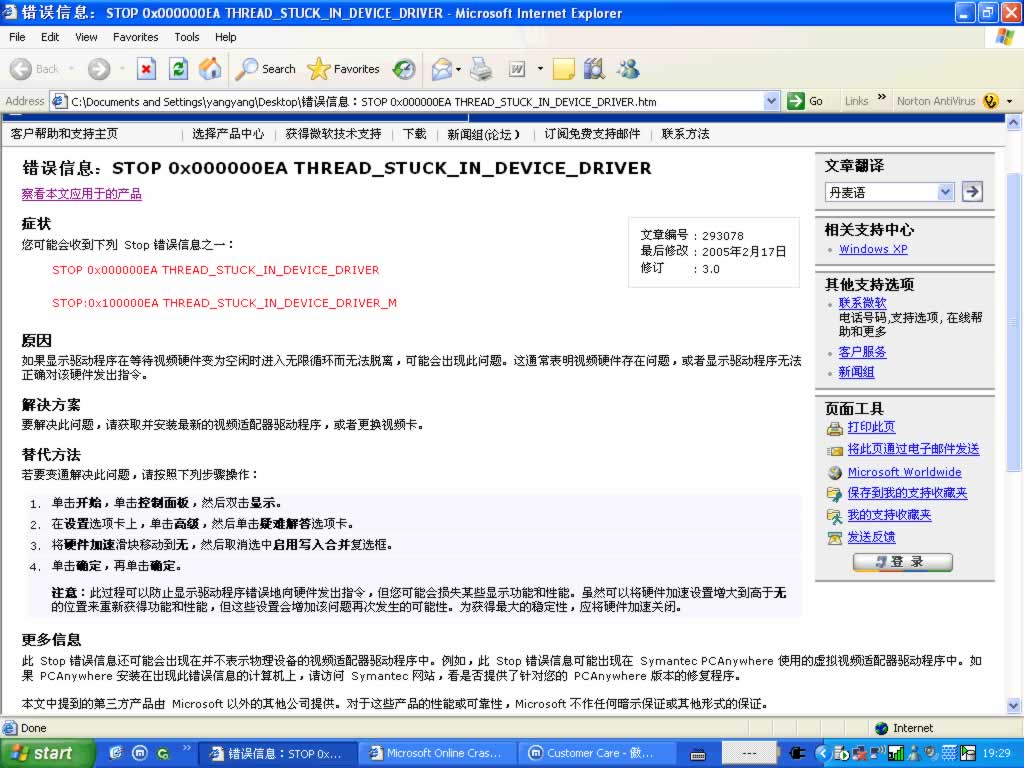Open the History toolbar icon
Viewport: 1024px width, 768px height.
point(404,69)
